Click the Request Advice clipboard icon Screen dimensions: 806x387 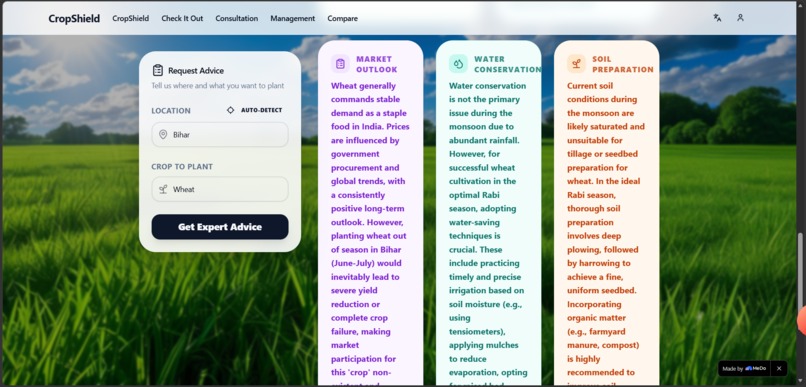click(x=158, y=70)
